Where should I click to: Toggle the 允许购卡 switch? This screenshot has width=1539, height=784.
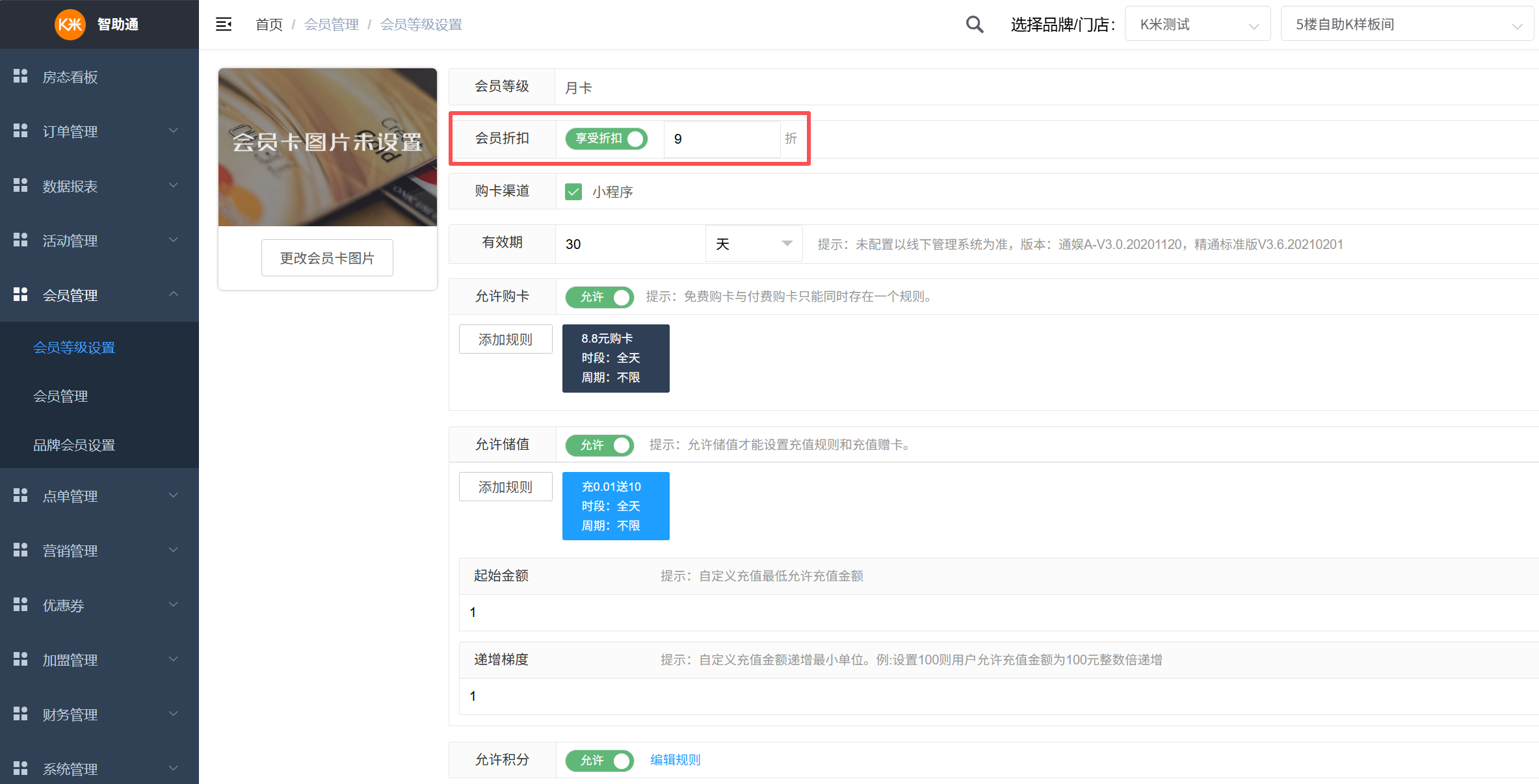[x=599, y=297]
